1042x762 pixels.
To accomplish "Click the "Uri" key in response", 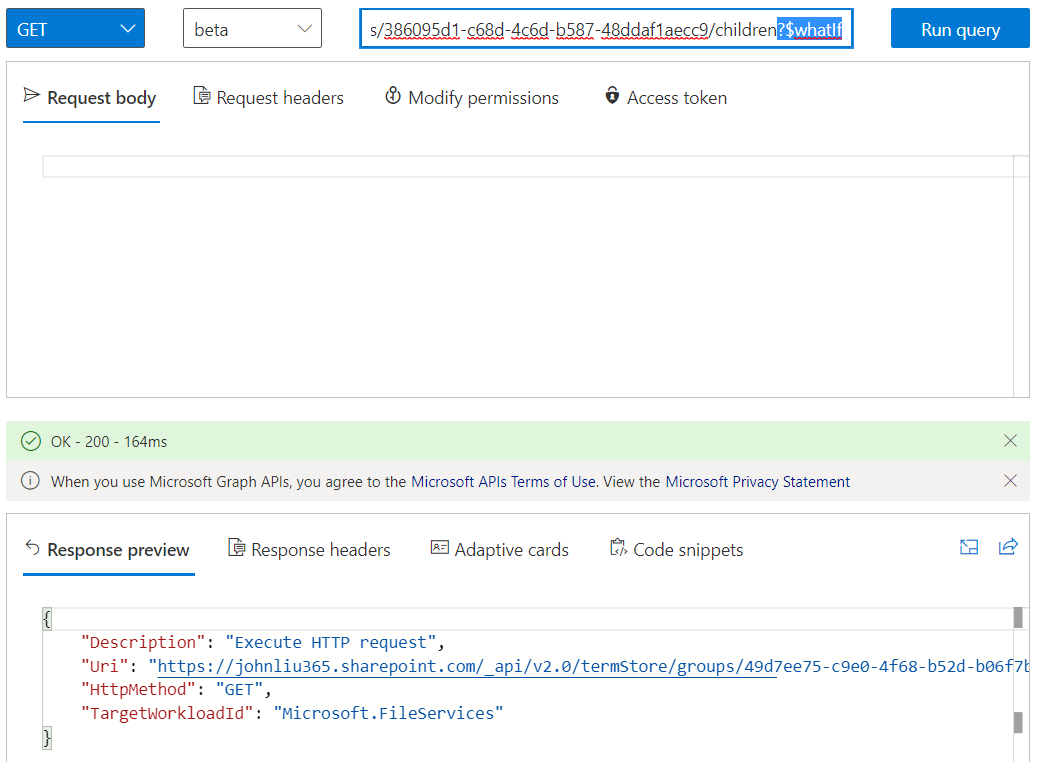I will point(104,666).
